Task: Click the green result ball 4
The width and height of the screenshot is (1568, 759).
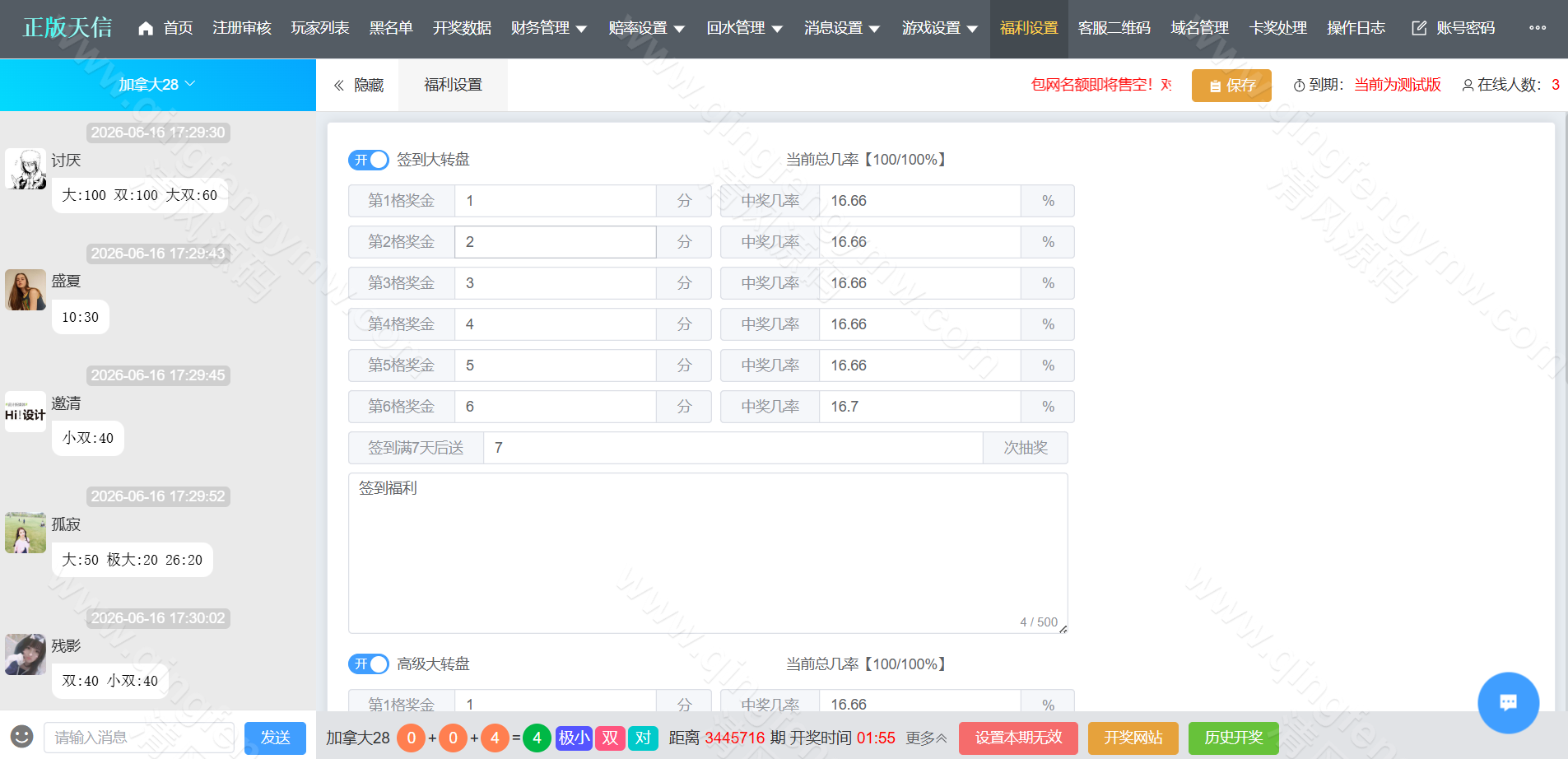Action: pos(537,738)
